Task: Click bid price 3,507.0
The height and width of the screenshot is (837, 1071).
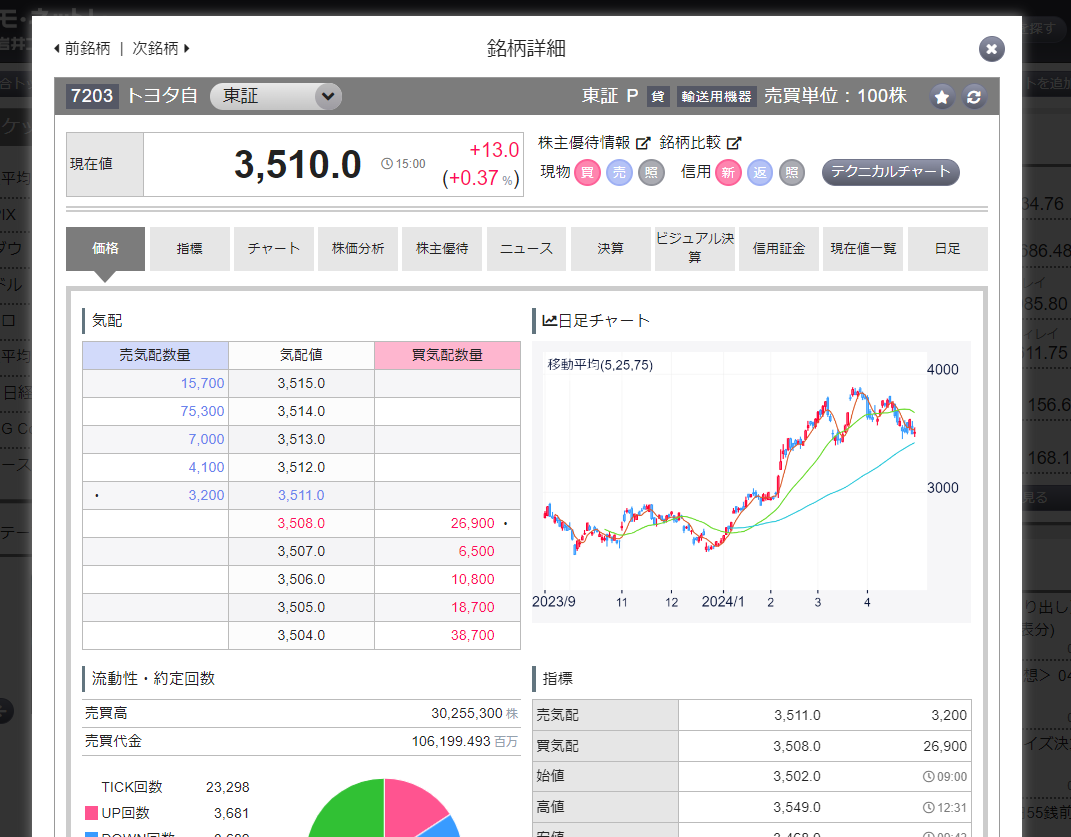Action: tap(301, 551)
